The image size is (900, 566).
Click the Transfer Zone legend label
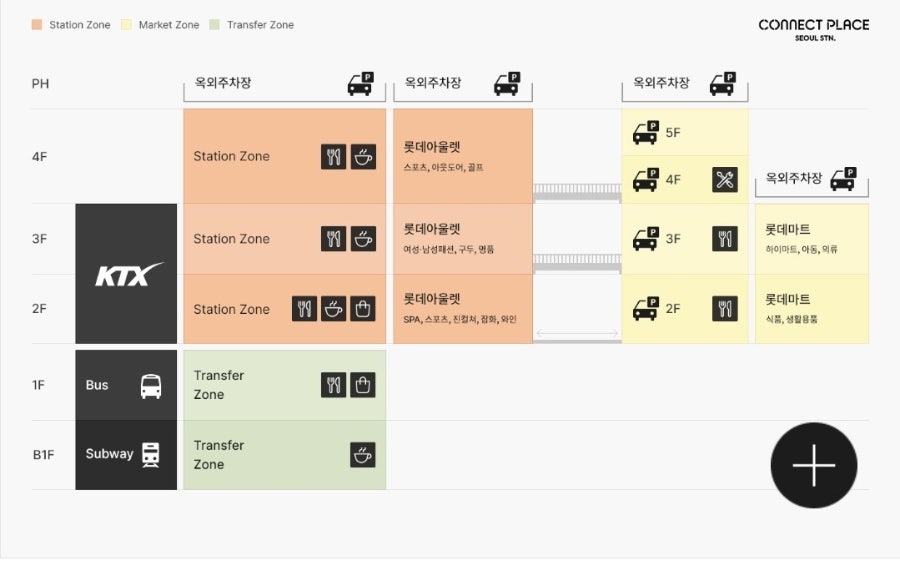261,25
